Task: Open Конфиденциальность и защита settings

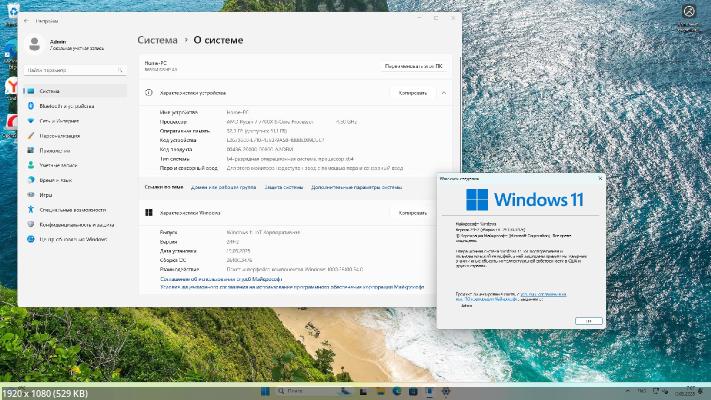Action: point(75,224)
